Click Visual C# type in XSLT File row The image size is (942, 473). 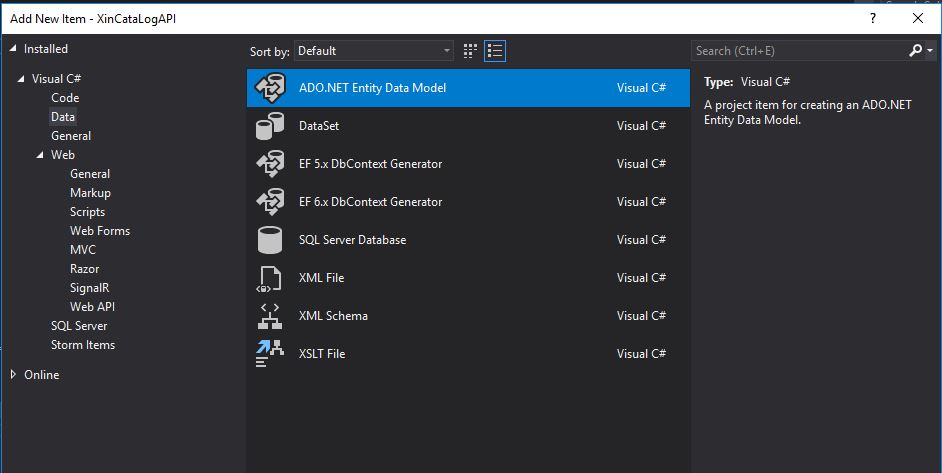point(642,353)
